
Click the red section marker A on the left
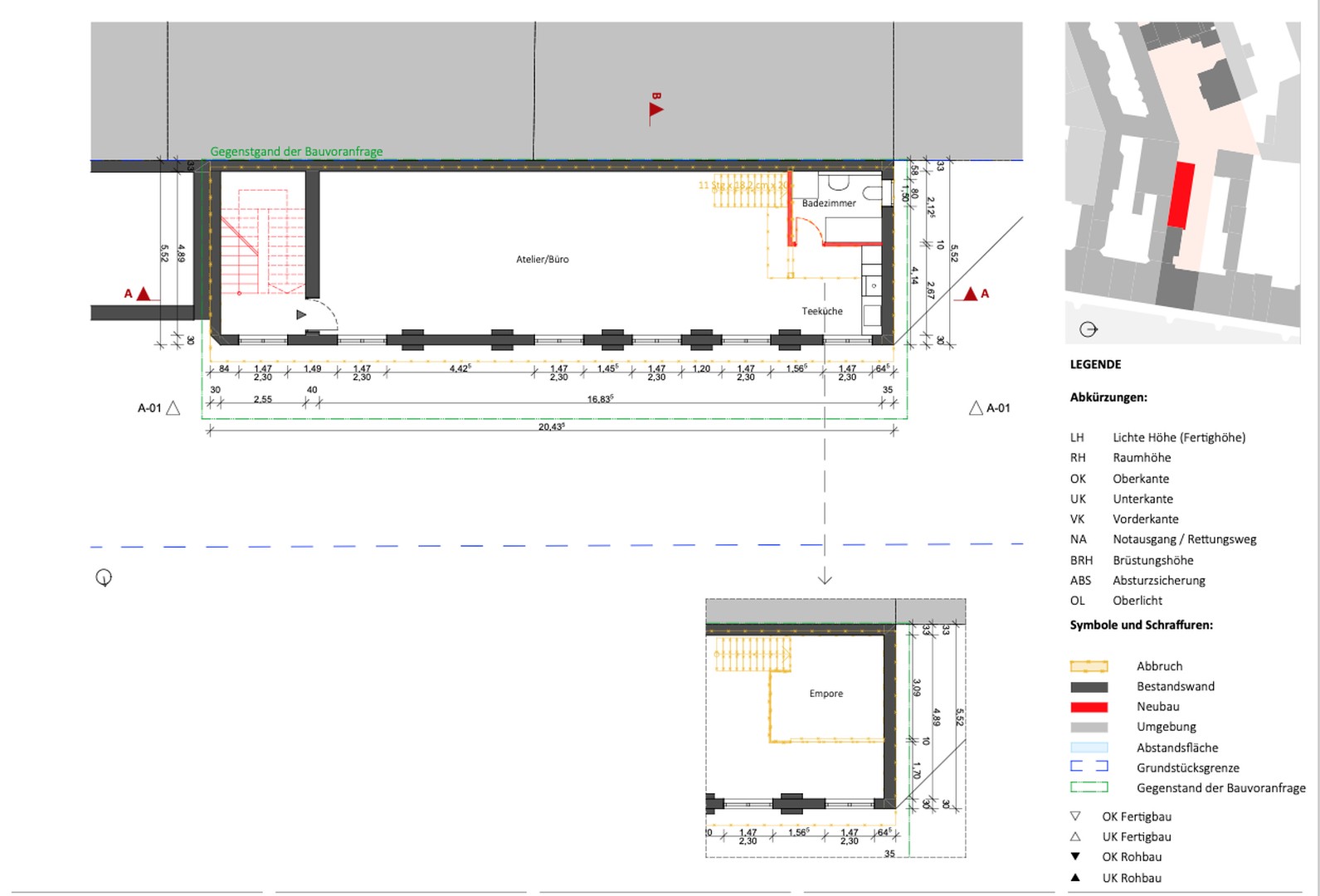(143, 294)
